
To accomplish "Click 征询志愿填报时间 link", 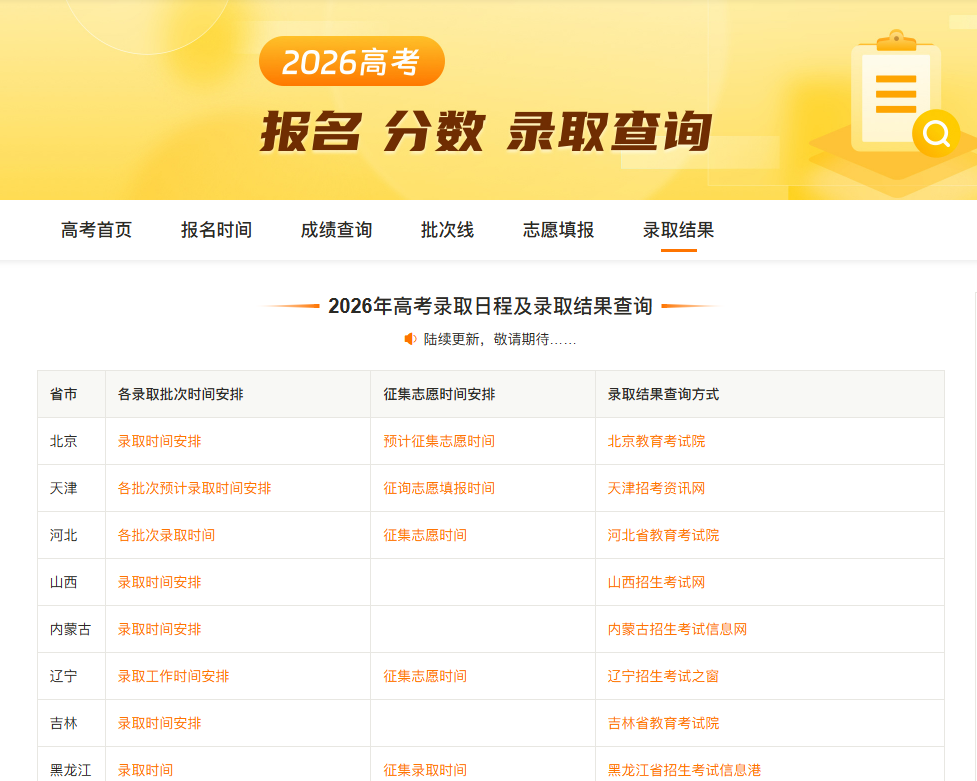I will click(x=439, y=488).
